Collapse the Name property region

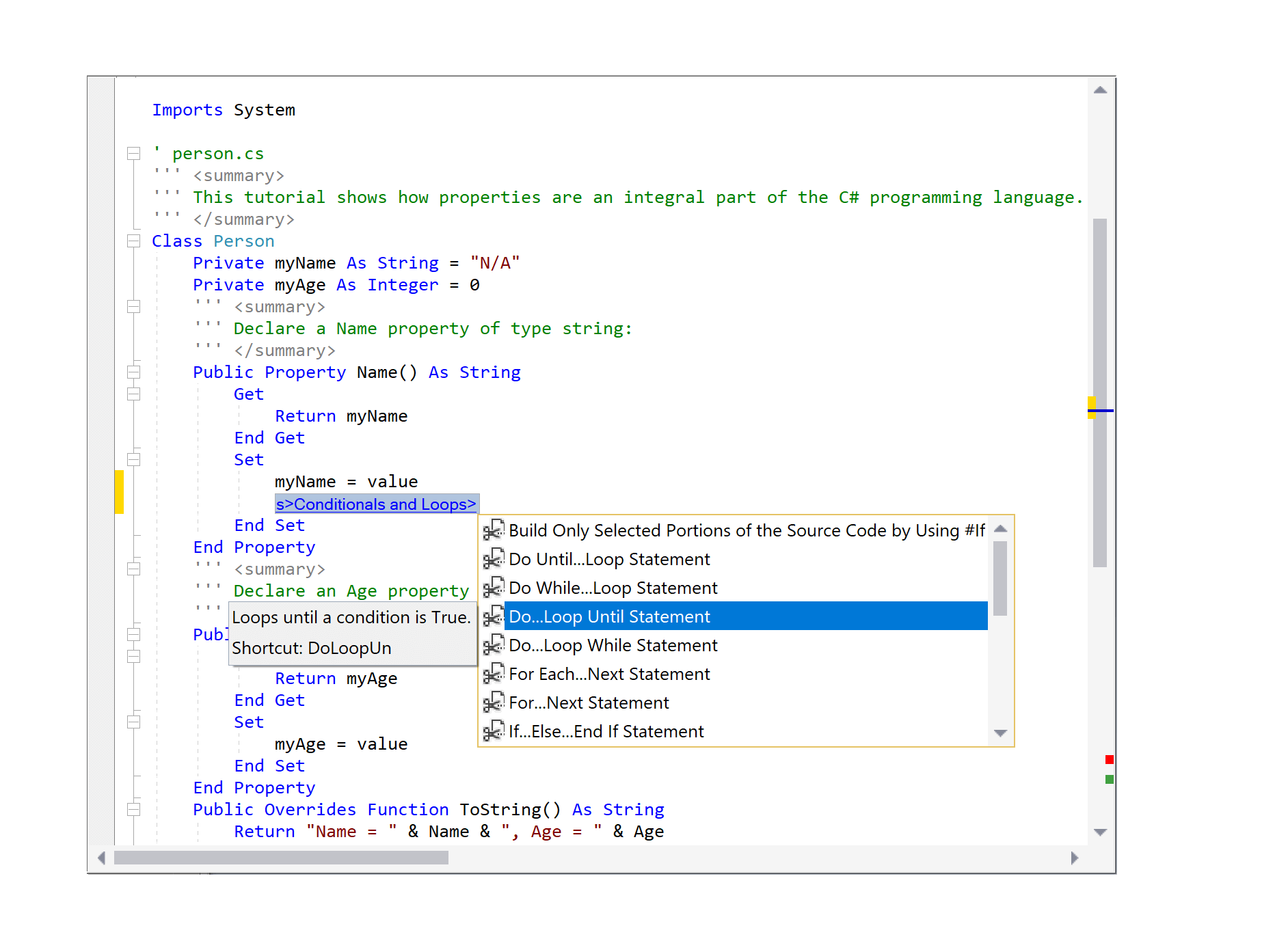tap(134, 372)
